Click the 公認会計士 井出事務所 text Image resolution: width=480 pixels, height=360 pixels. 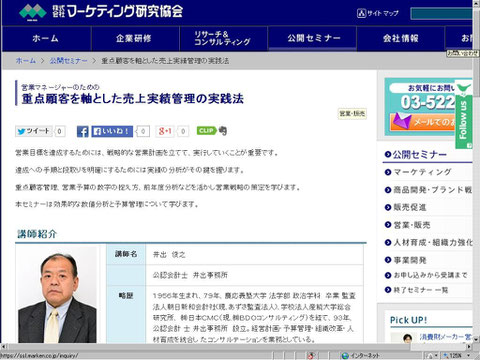pos(190,275)
